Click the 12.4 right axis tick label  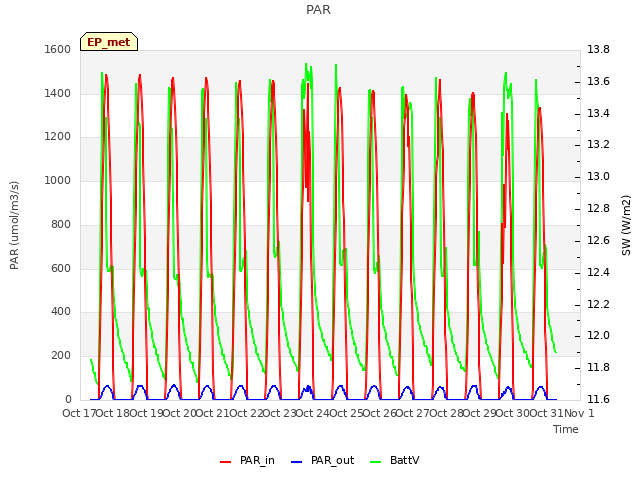point(598,272)
